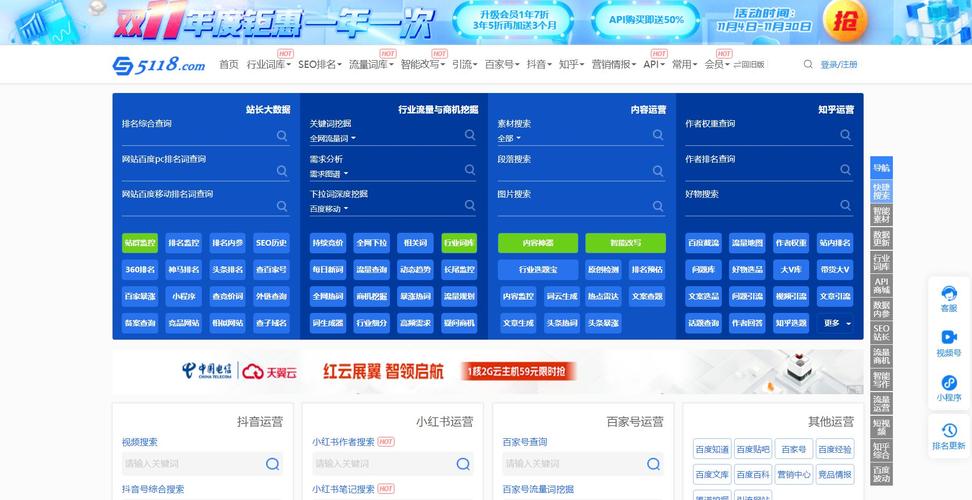Screen dimensions: 972x500
Task: Click 百度知道 button in 其他运营
Action: click(712, 449)
